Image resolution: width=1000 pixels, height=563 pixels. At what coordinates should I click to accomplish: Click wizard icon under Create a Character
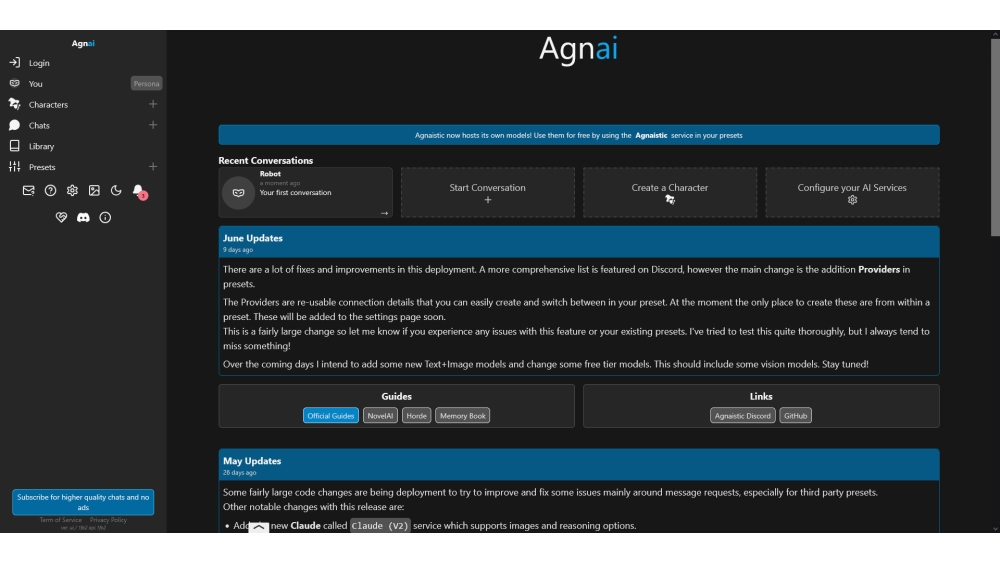click(670, 200)
